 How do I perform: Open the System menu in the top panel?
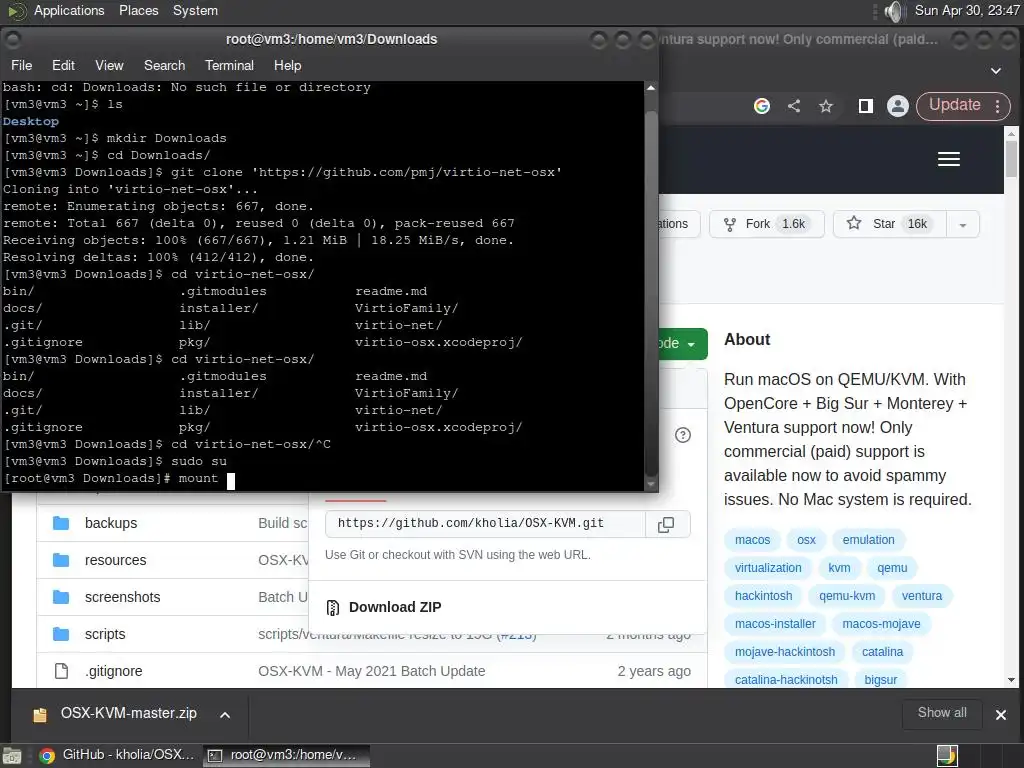coord(195,10)
